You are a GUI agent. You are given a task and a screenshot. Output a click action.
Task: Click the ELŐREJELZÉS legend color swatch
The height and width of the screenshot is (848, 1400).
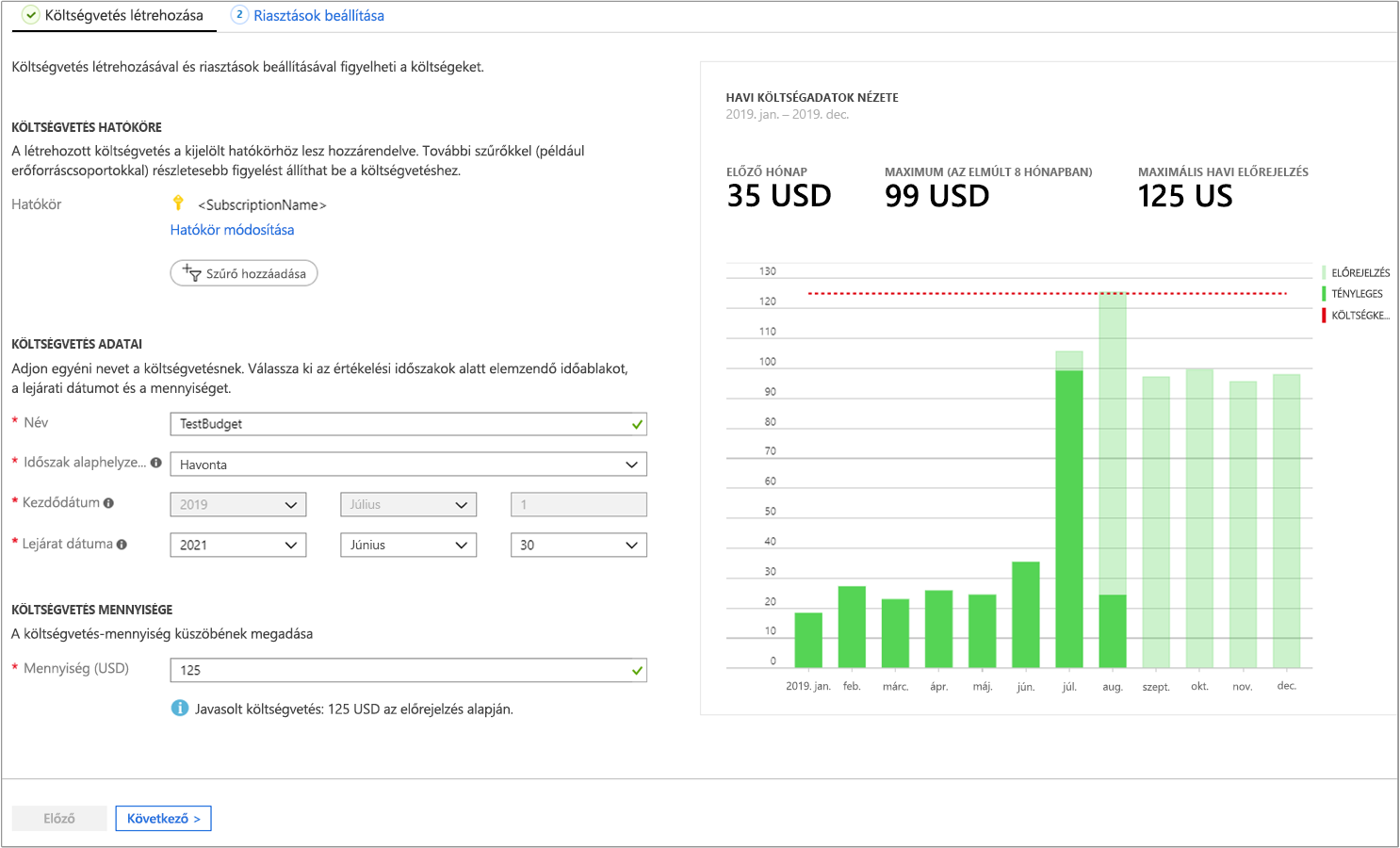[x=1324, y=272]
